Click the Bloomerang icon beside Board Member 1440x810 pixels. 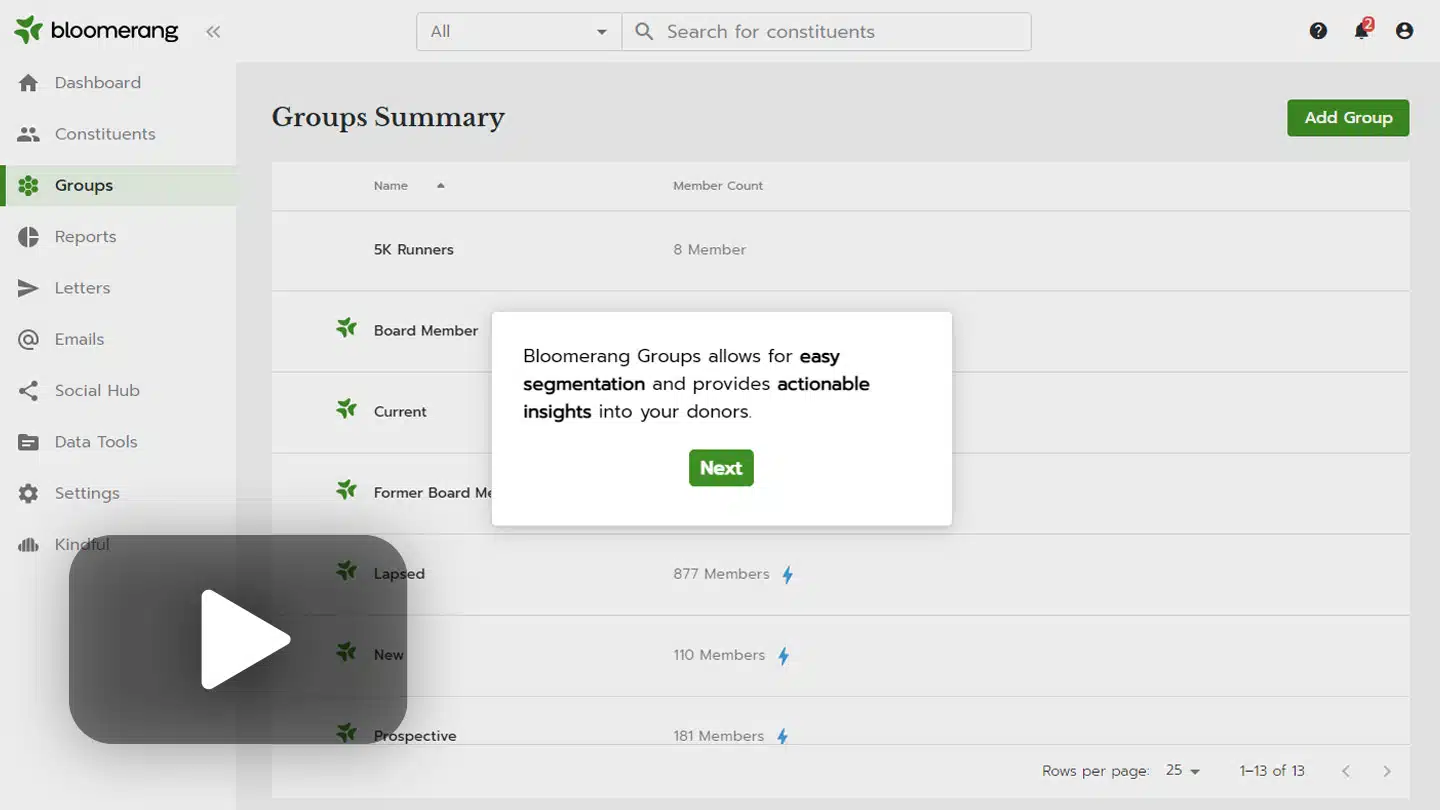(x=346, y=328)
